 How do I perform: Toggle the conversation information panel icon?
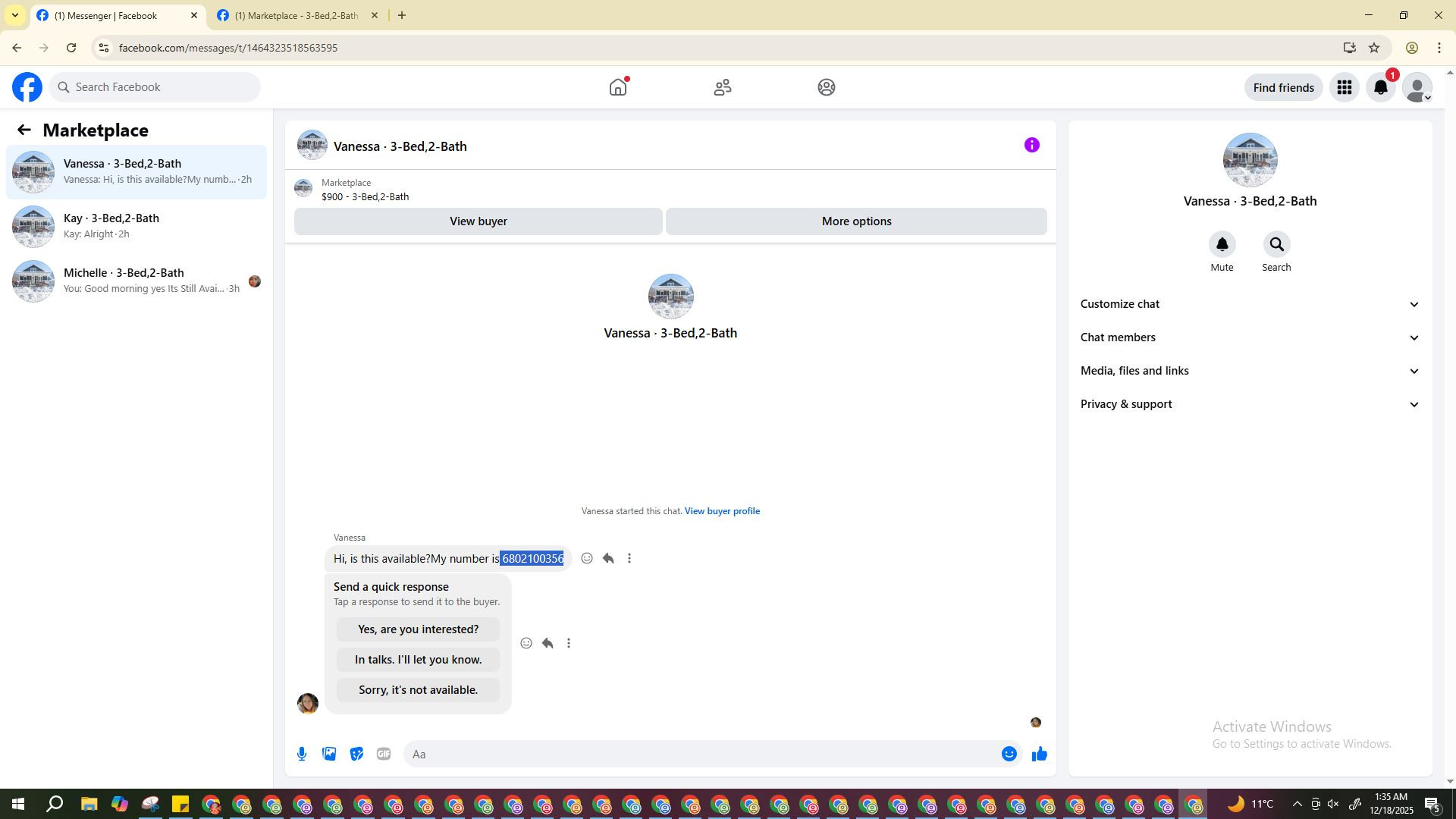(x=1031, y=146)
